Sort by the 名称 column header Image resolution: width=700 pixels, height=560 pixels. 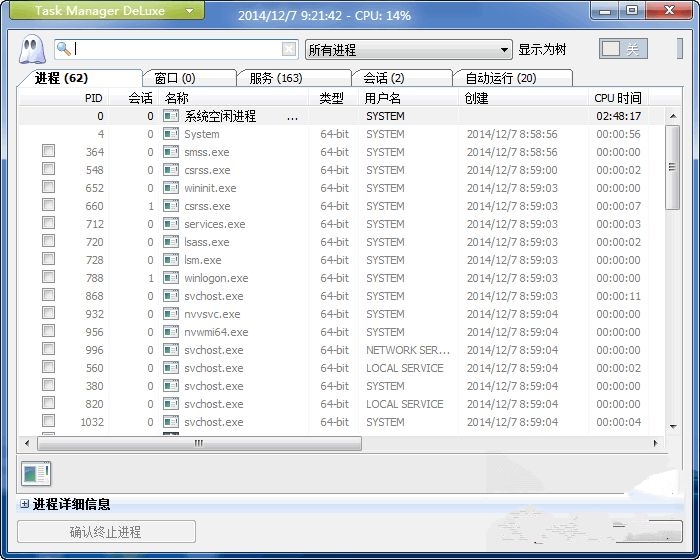(x=176, y=98)
